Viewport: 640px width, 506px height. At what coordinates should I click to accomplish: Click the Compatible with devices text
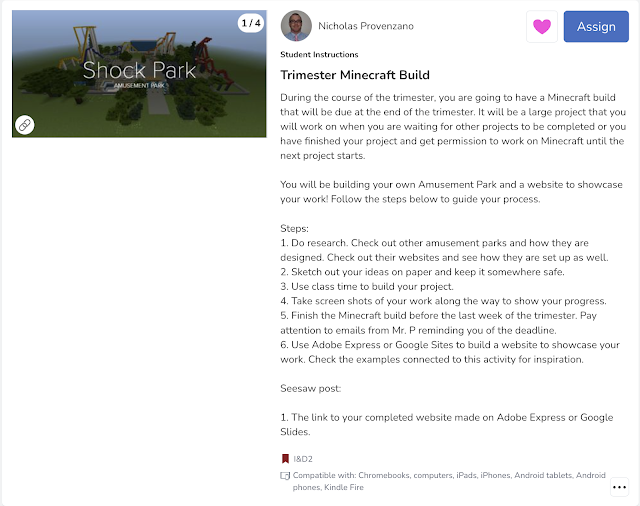click(449, 481)
